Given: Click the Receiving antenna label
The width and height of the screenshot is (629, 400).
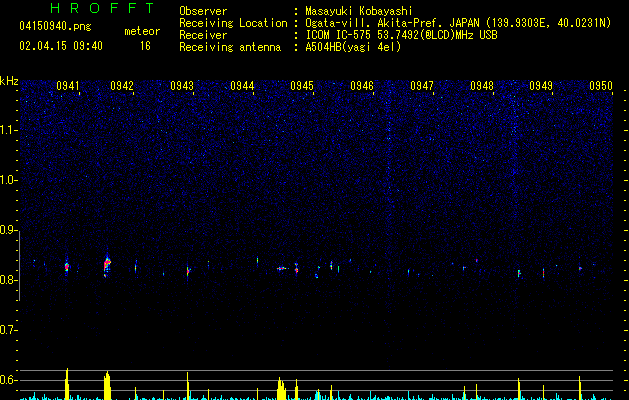Looking at the screenshot, I should tap(230, 47).
